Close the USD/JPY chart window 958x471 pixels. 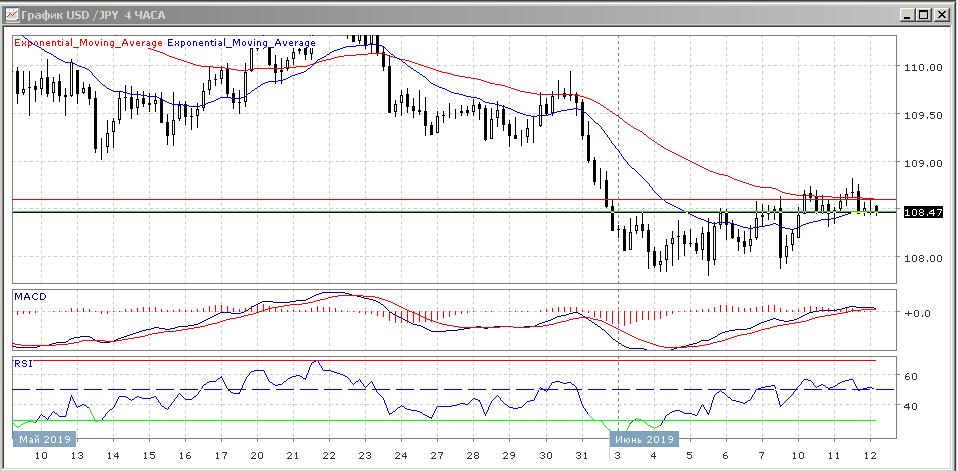[940, 14]
